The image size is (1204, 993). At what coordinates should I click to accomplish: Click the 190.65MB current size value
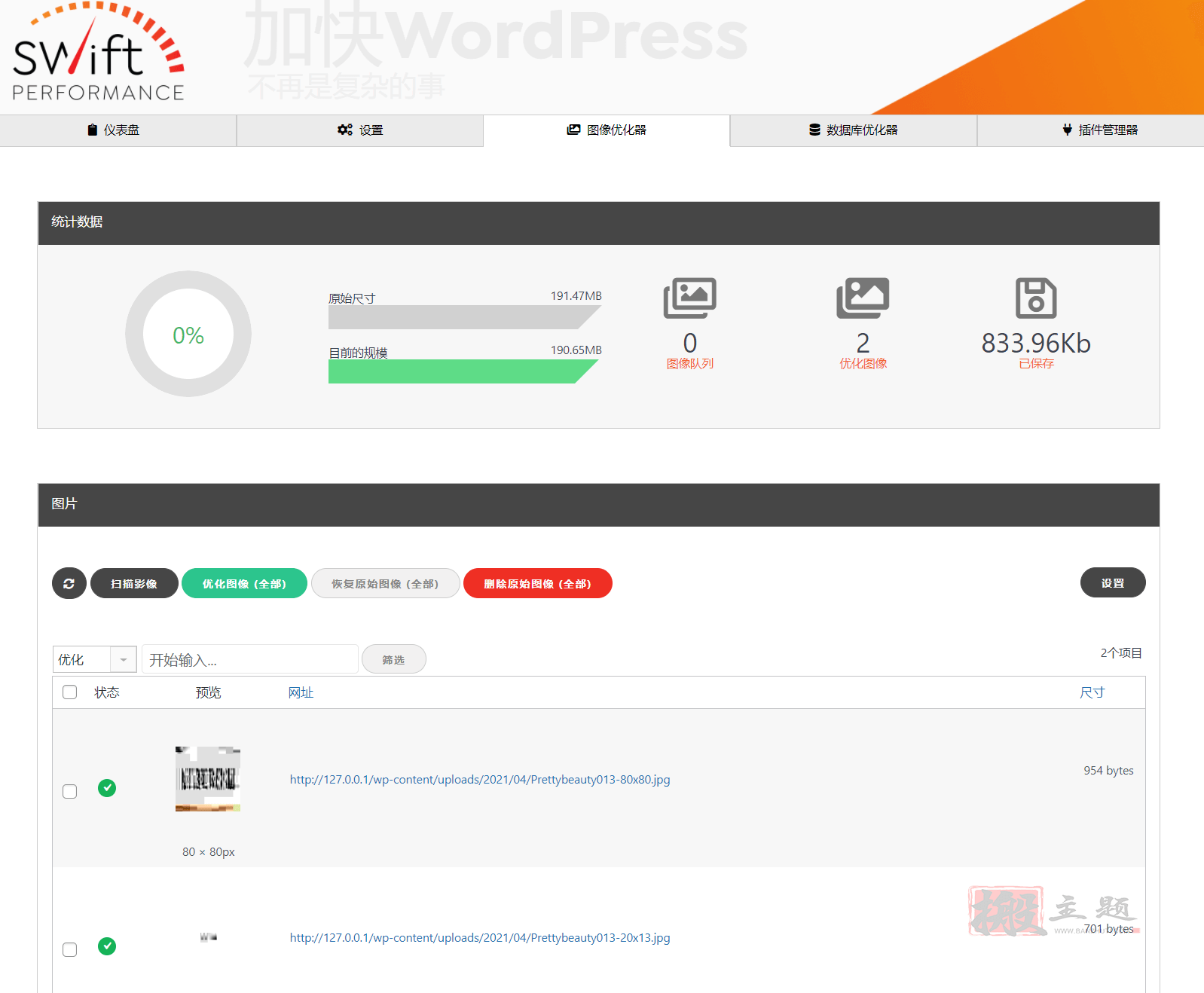[576, 350]
